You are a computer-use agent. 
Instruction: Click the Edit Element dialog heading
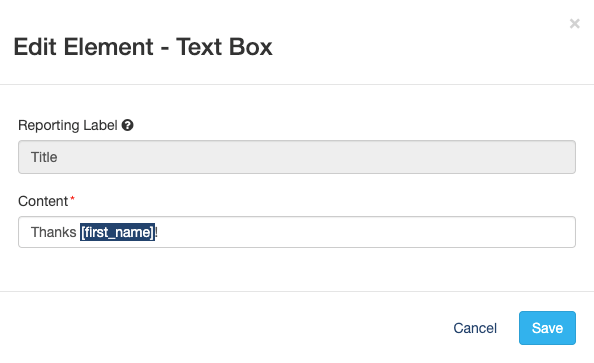coord(143,47)
